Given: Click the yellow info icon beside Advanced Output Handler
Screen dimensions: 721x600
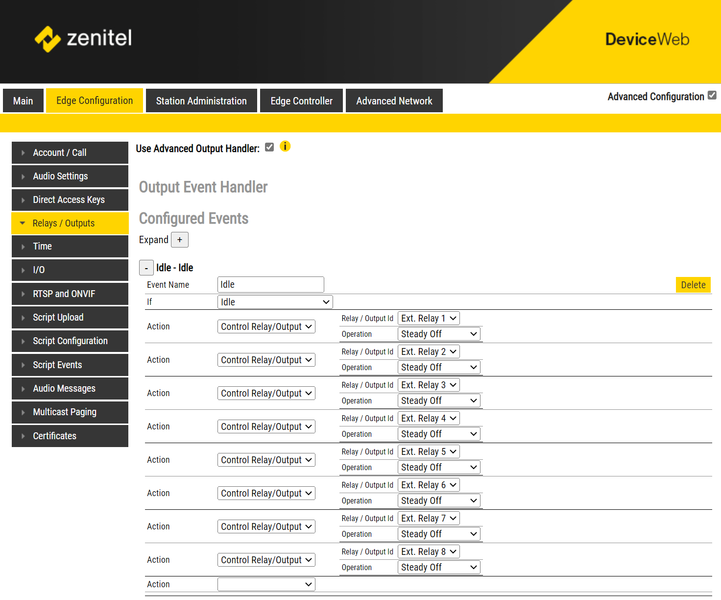Looking at the screenshot, I should point(285,147).
